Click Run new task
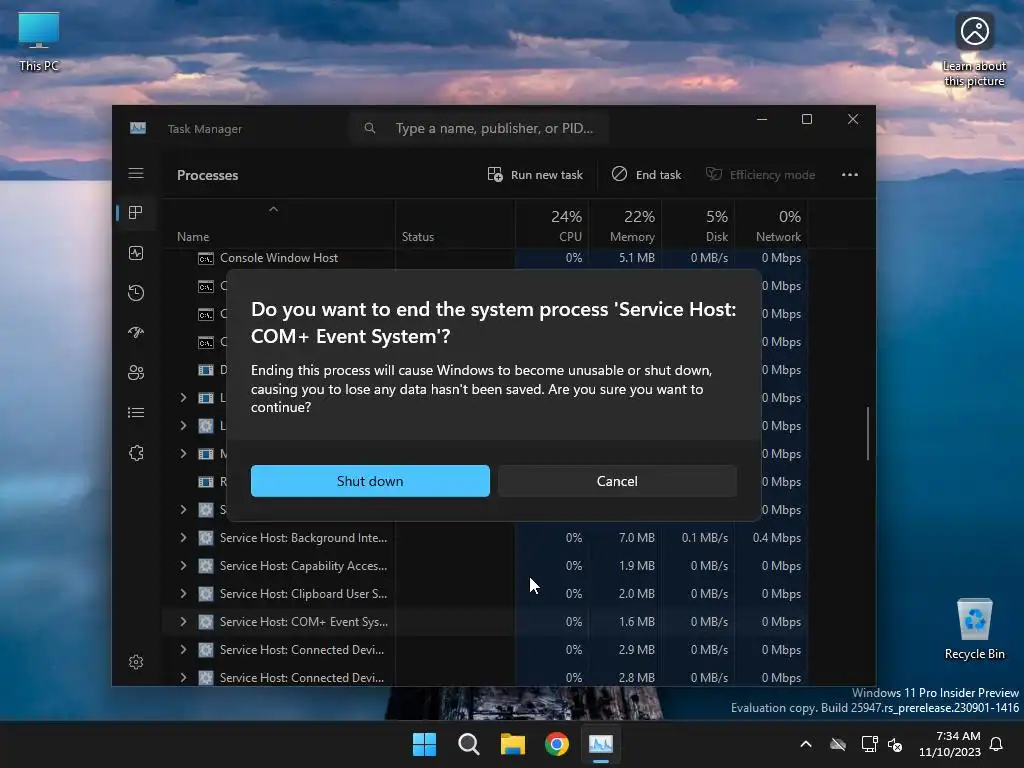The image size is (1024, 768). (x=536, y=175)
